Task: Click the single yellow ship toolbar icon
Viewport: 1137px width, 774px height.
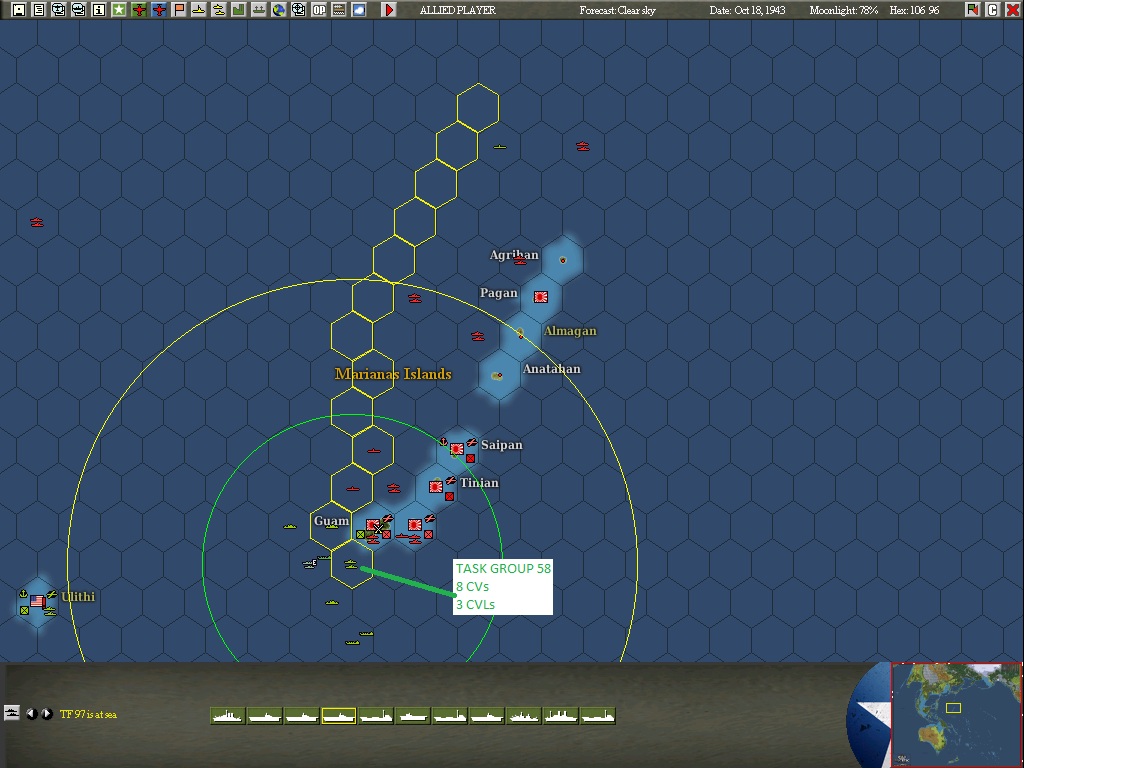Action: point(199,10)
